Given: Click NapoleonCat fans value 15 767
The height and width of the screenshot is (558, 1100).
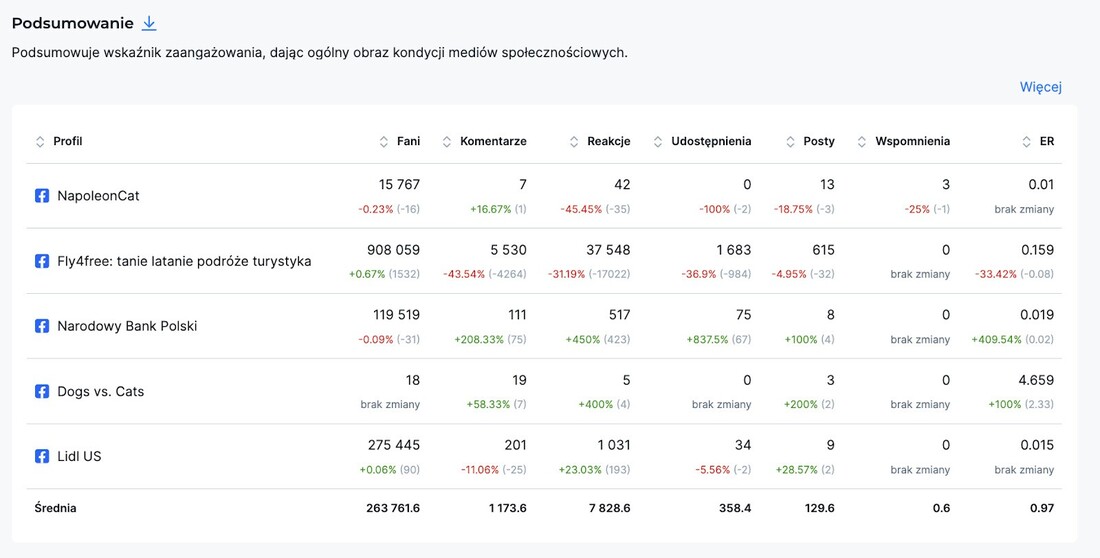Looking at the screenshot, I should click(399, 185).
